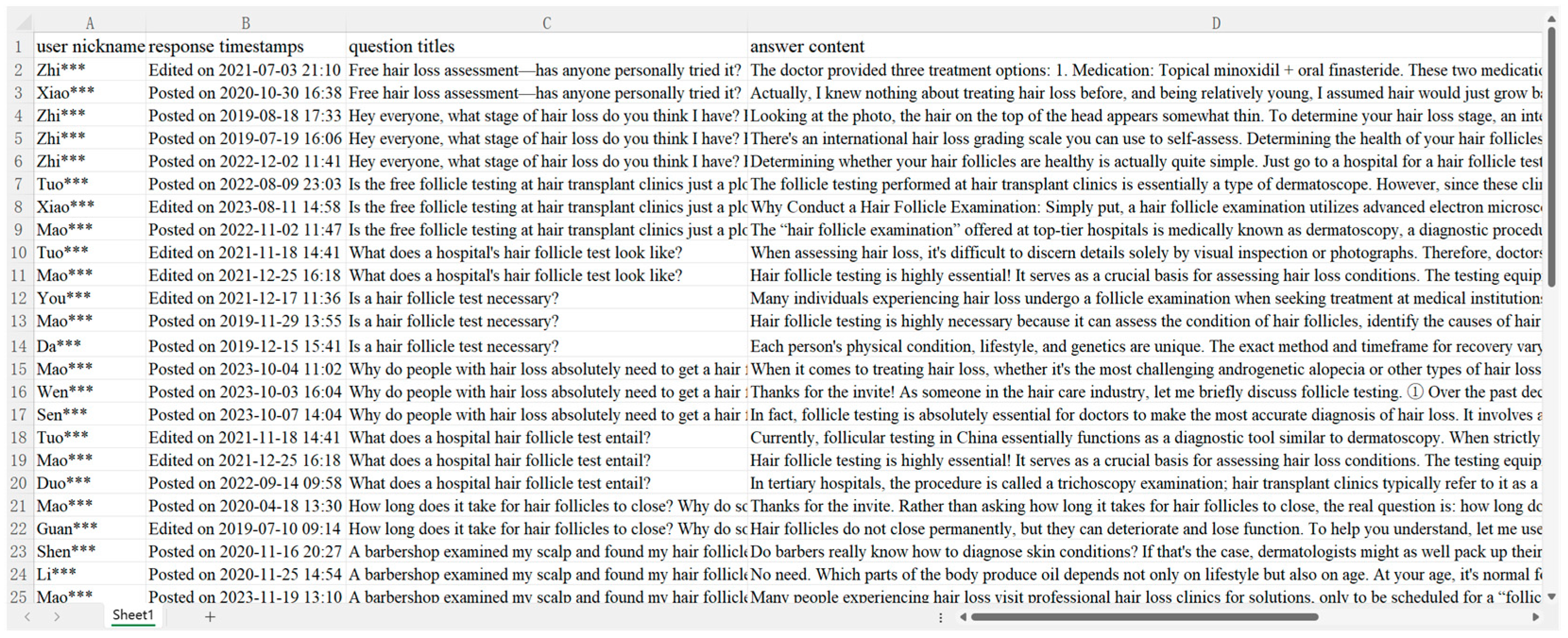The image size is (1568, 638).
Task: Select column D header
Action: coord(1216,23)
